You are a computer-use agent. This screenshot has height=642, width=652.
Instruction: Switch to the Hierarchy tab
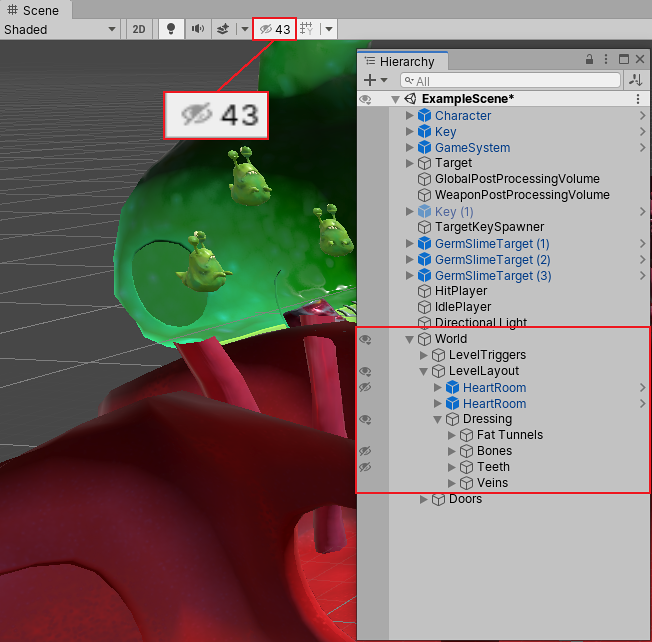click(x=400, y=62)
